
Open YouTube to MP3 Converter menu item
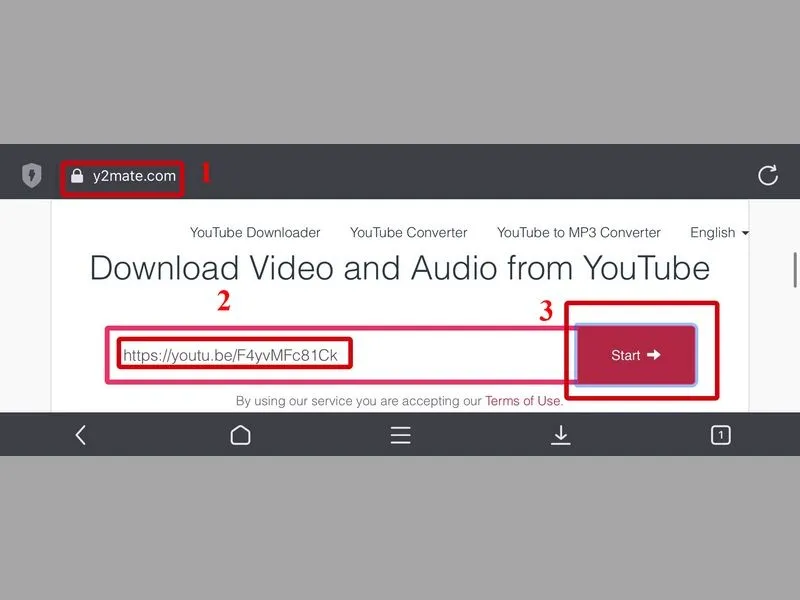pyautogui.click(x=579, y=233)
